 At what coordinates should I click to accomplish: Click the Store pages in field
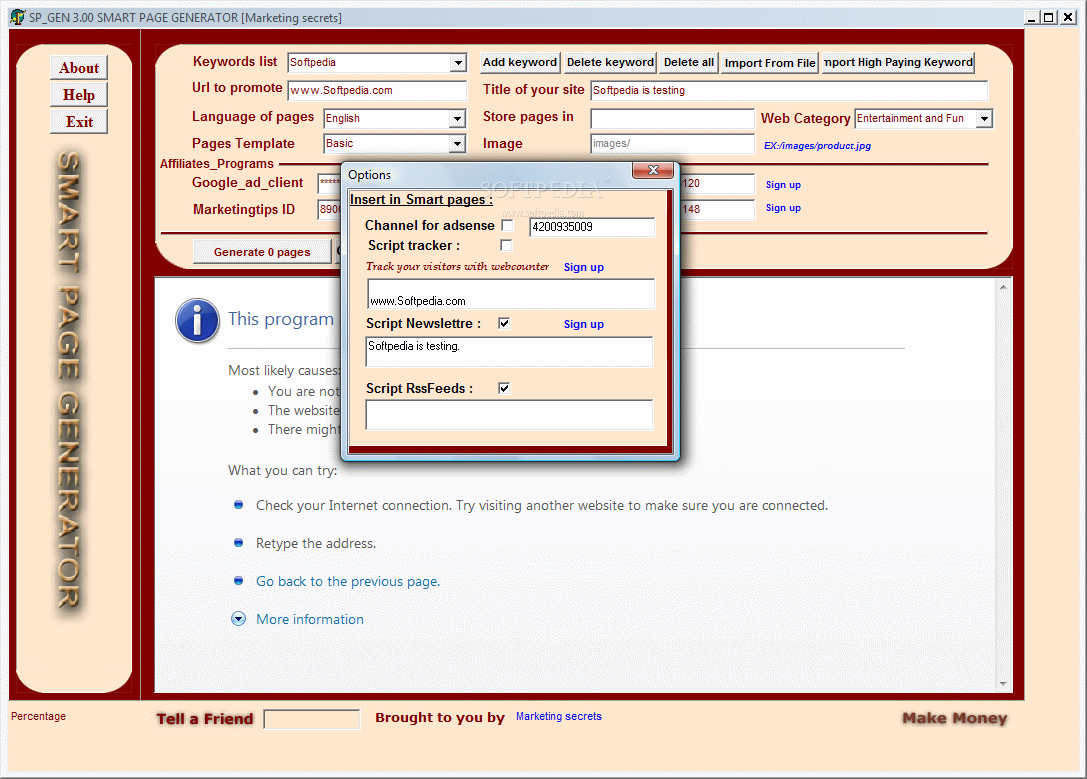[x=672, y=119]
